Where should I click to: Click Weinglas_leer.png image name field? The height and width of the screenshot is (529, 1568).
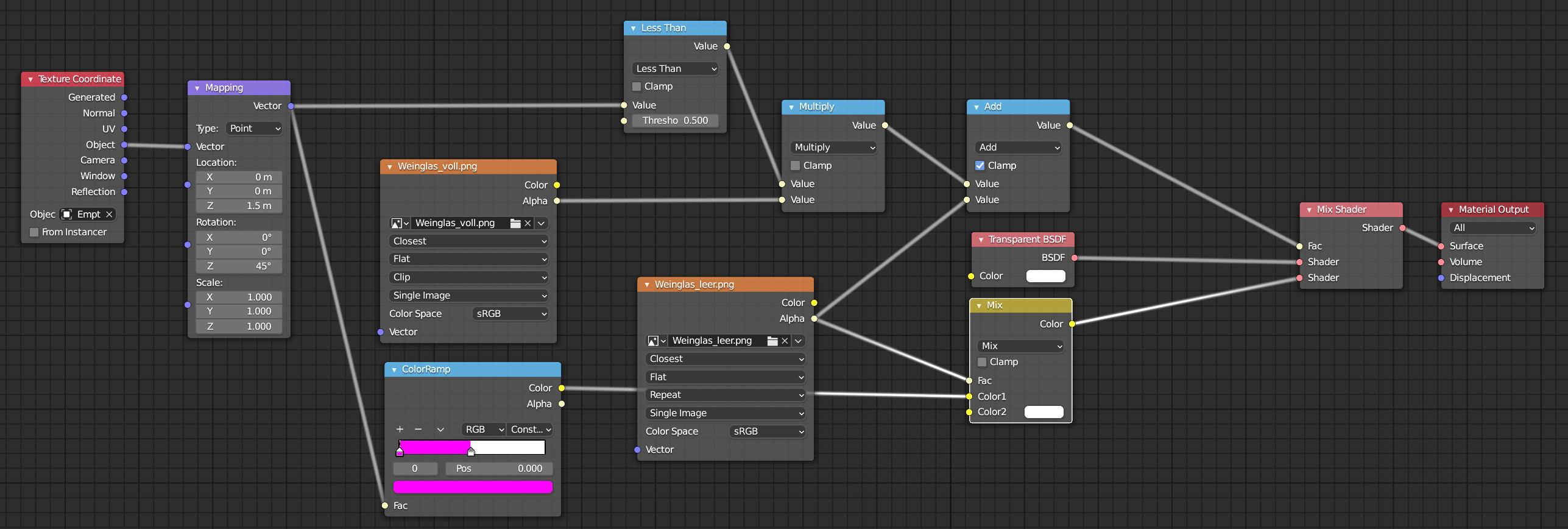coord(717,341)
